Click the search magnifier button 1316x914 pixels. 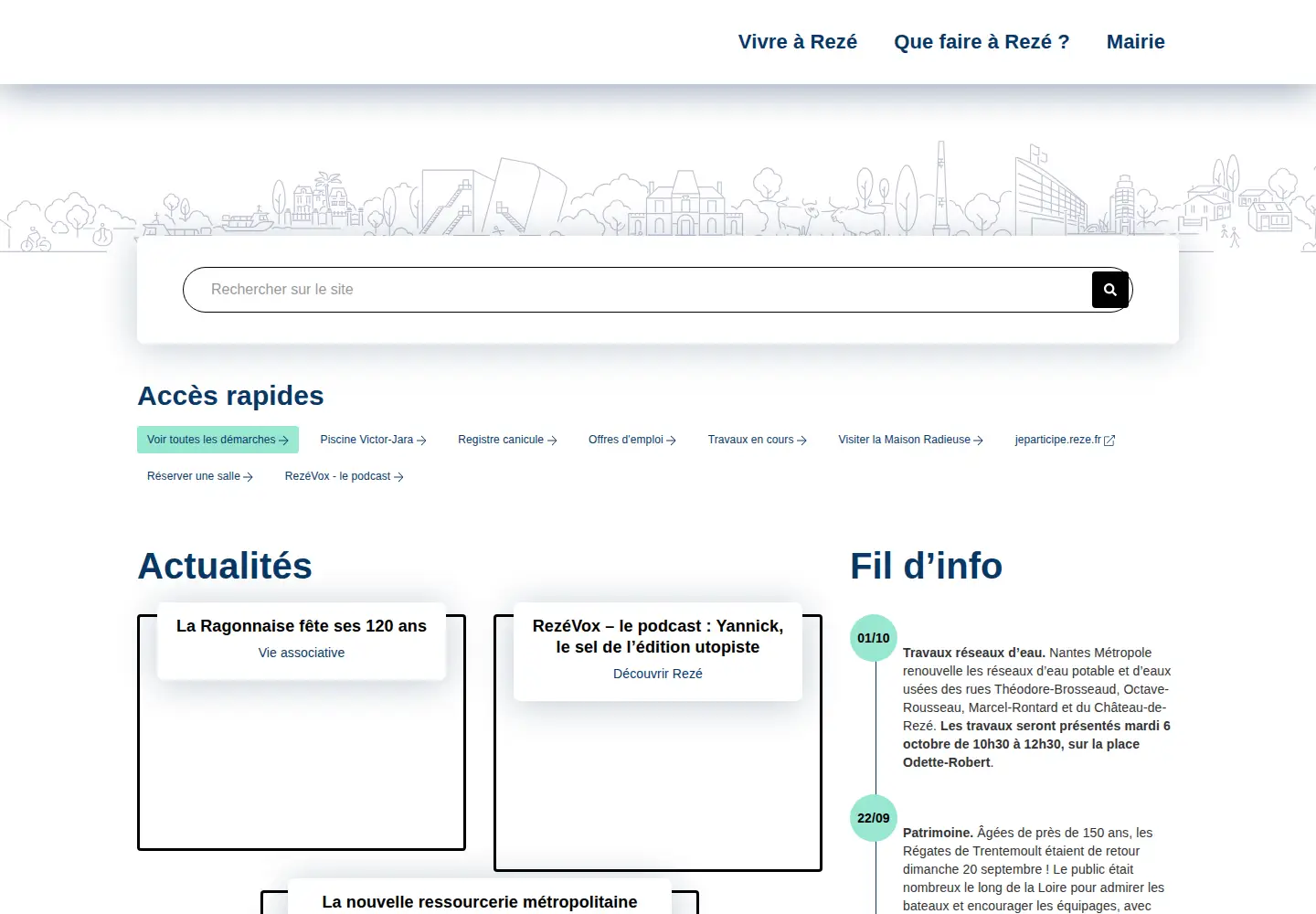point(1110,290)
